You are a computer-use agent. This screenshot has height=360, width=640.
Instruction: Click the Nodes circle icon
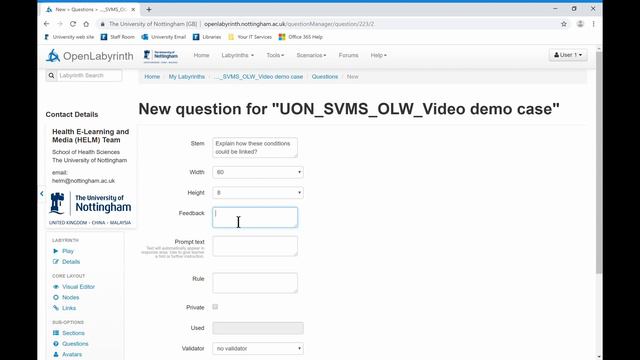point(56,298)
